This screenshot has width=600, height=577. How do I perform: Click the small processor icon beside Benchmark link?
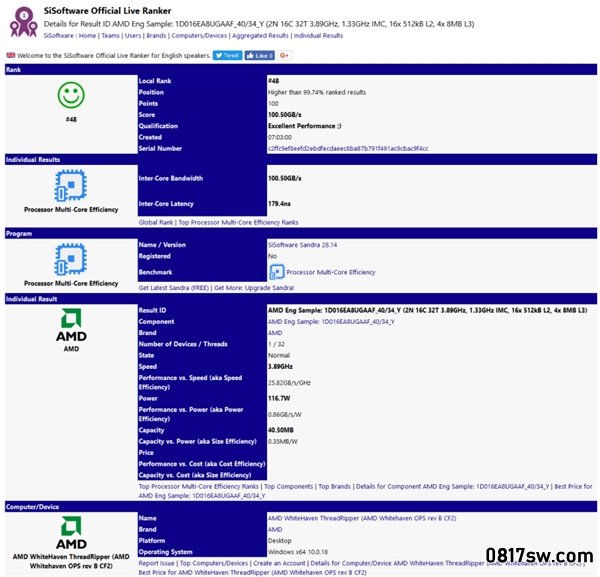coord(277,272)
